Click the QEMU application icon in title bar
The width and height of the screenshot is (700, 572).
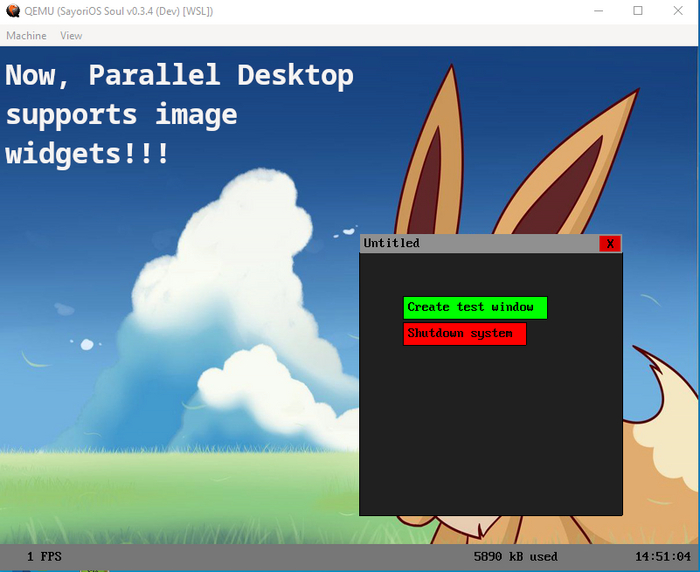[13, 11]
